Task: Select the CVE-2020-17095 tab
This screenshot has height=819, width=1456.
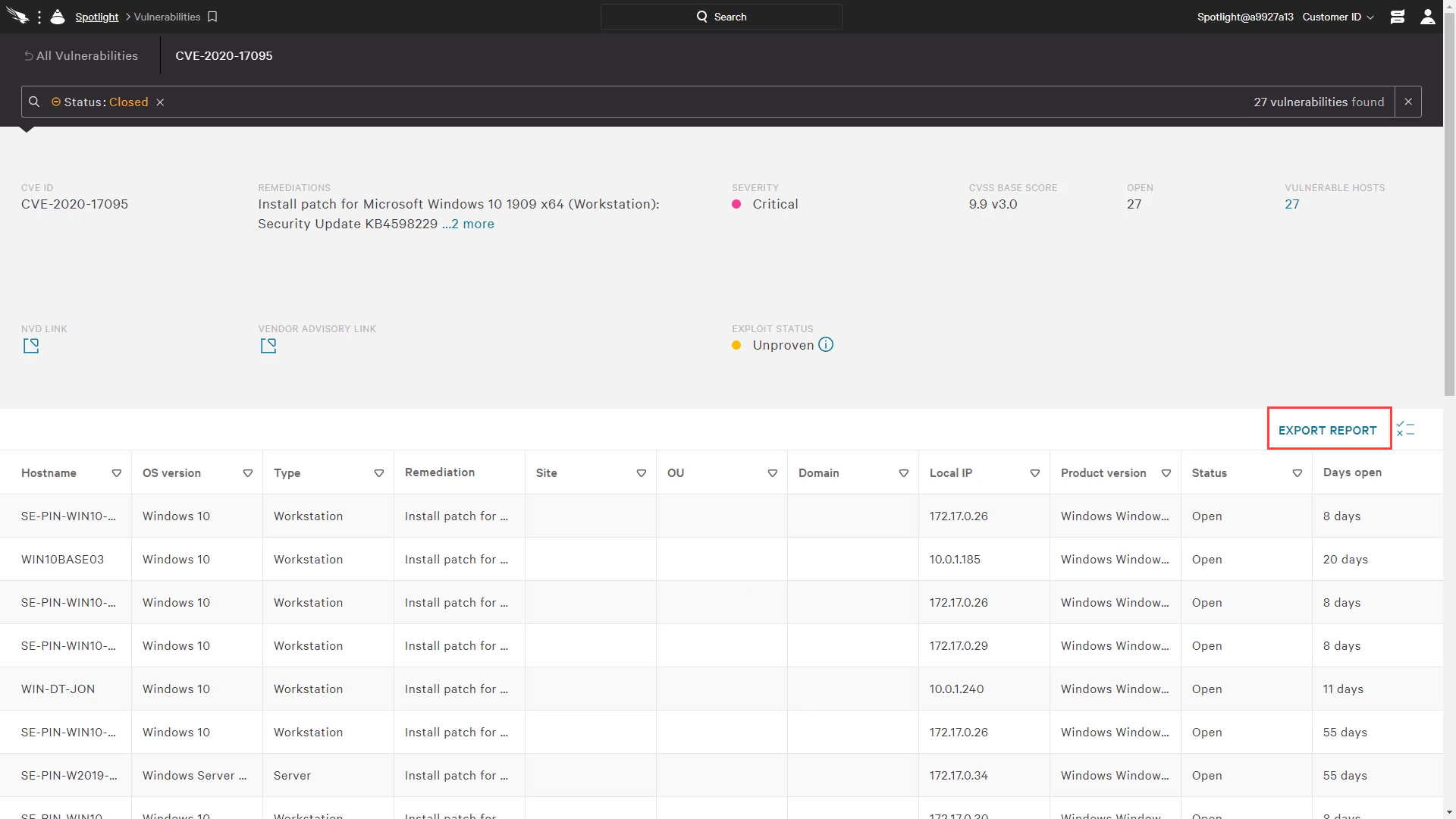Action: point(224,55)
